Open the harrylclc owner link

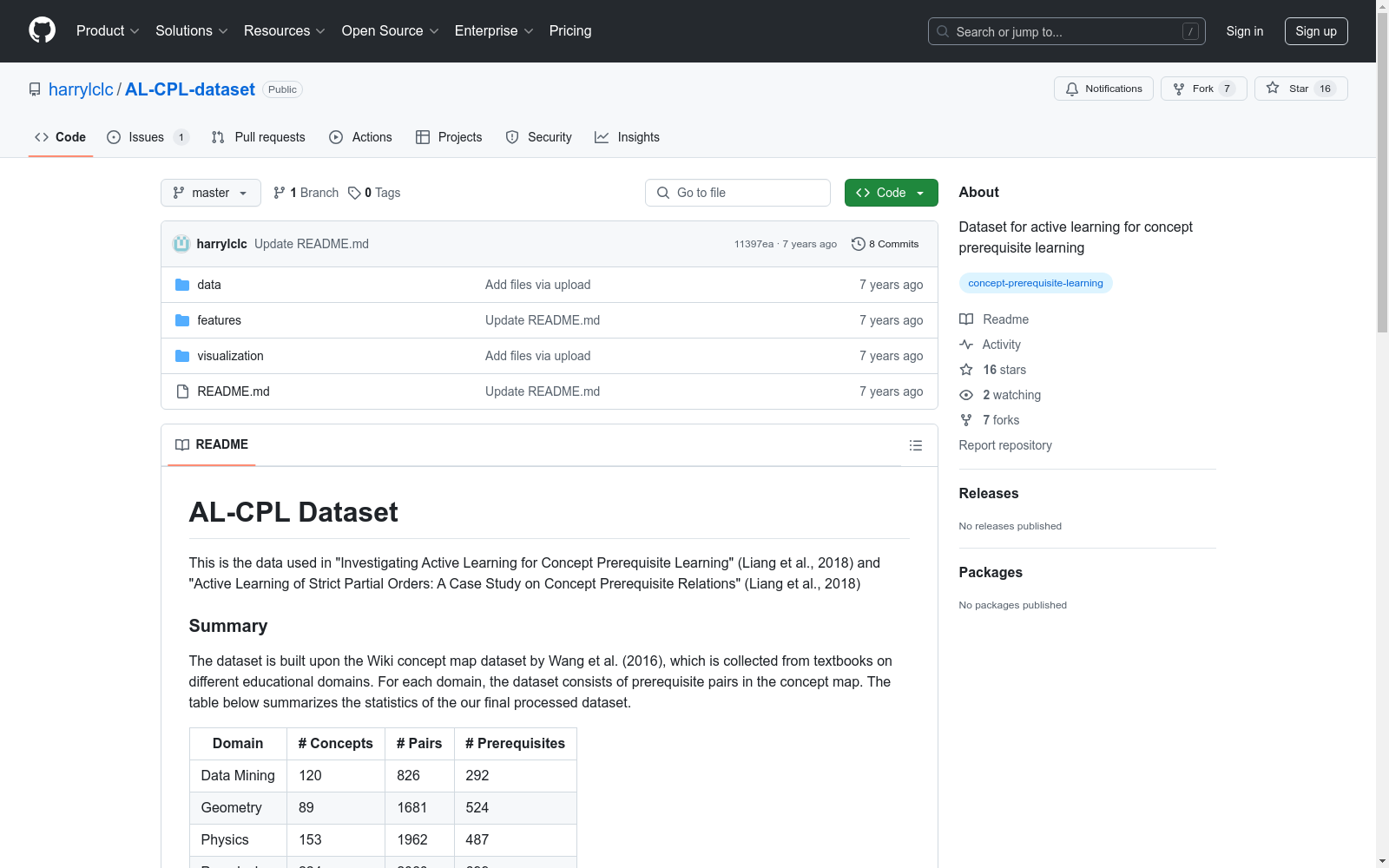click(81, 89)
